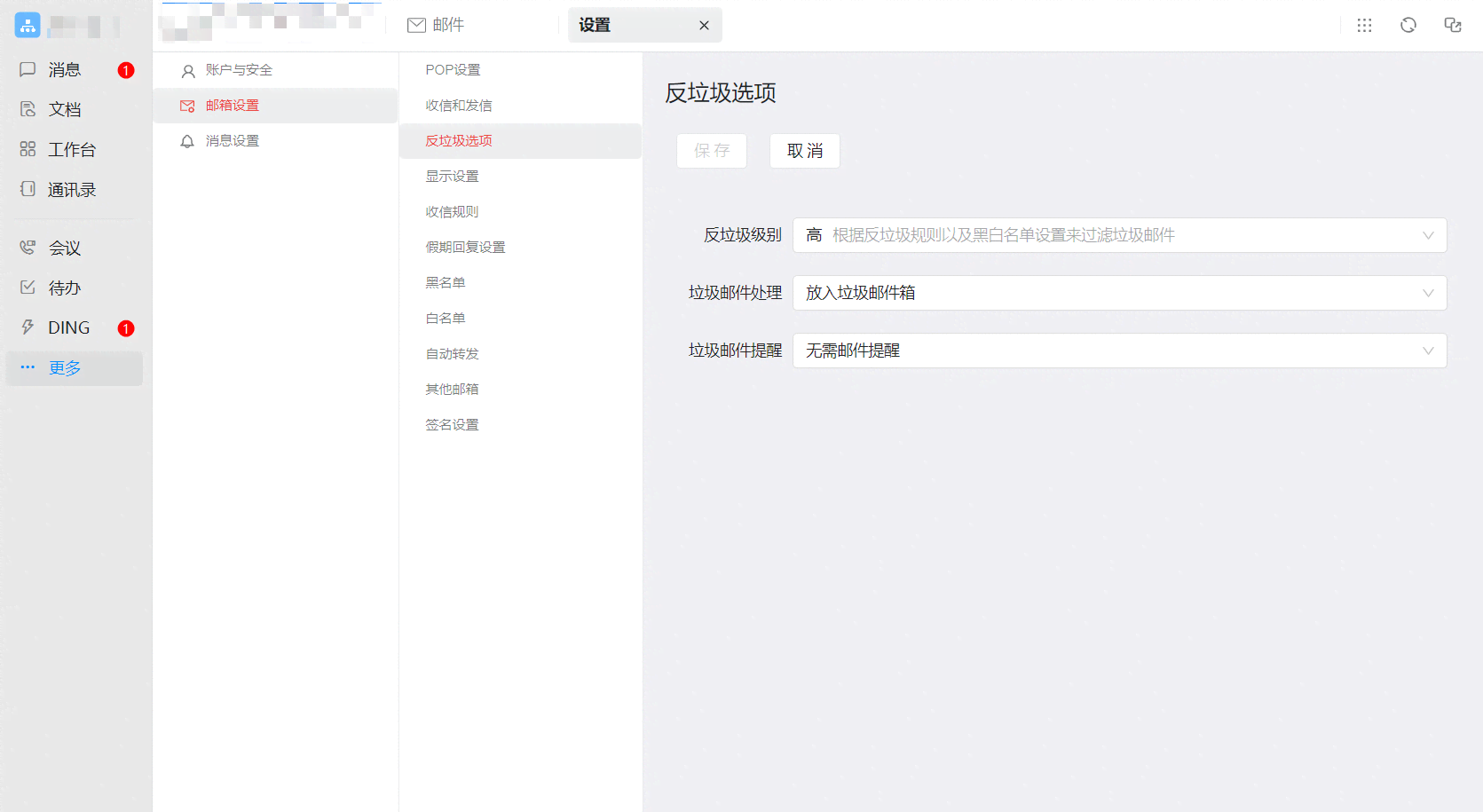Click the 消息 unread badge
The image size is (1483, 812).
[126, 70]
